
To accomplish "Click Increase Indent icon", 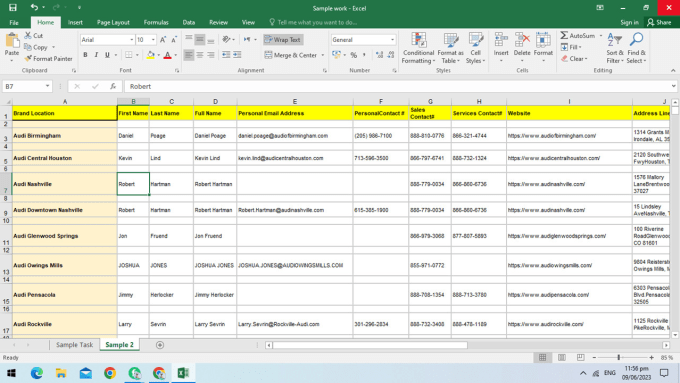I will coord(237,55).
